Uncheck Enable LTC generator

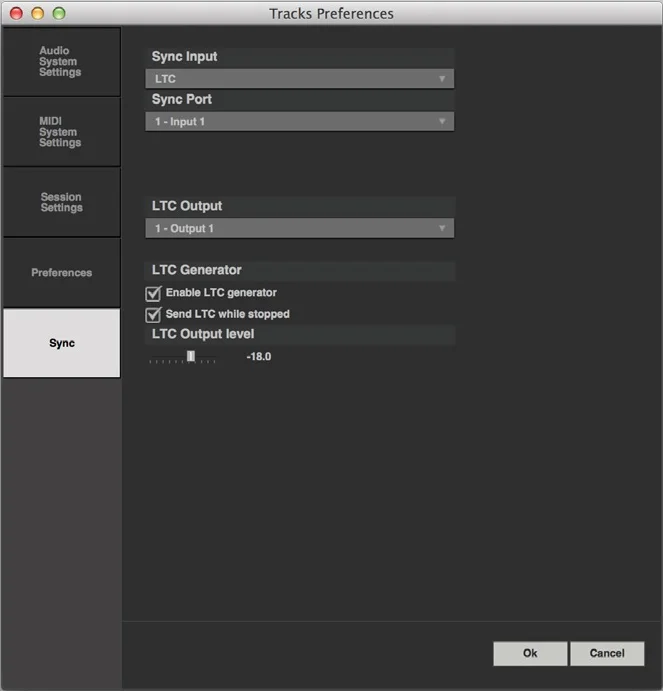tap(153, 293)
